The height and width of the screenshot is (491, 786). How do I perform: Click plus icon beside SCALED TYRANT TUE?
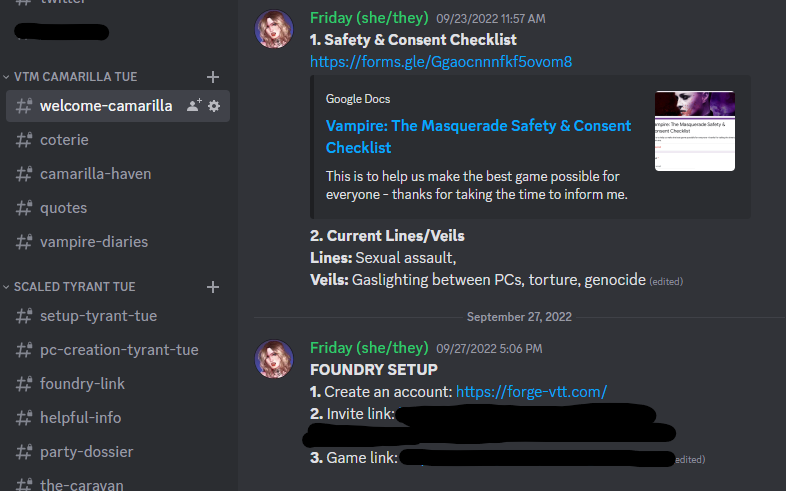pyautogui.click(x=212, y=287)
